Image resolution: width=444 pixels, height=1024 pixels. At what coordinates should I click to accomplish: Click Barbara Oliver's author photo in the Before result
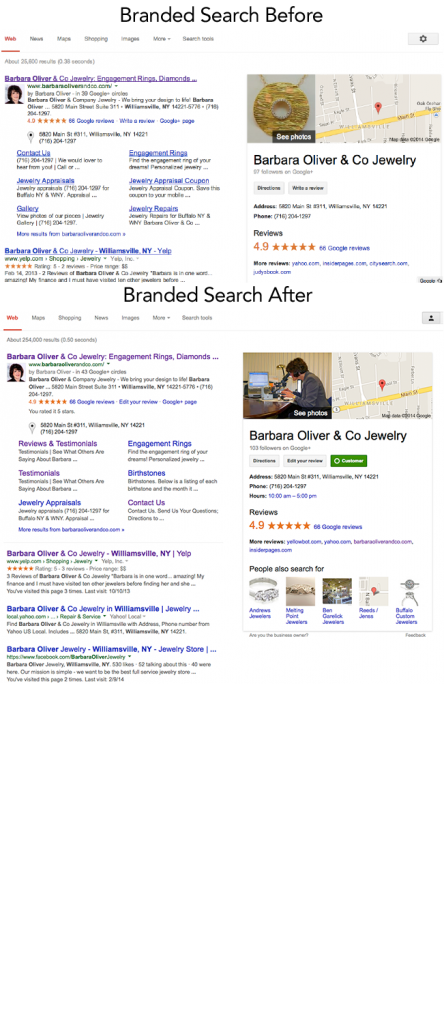(x=14, y=95)
